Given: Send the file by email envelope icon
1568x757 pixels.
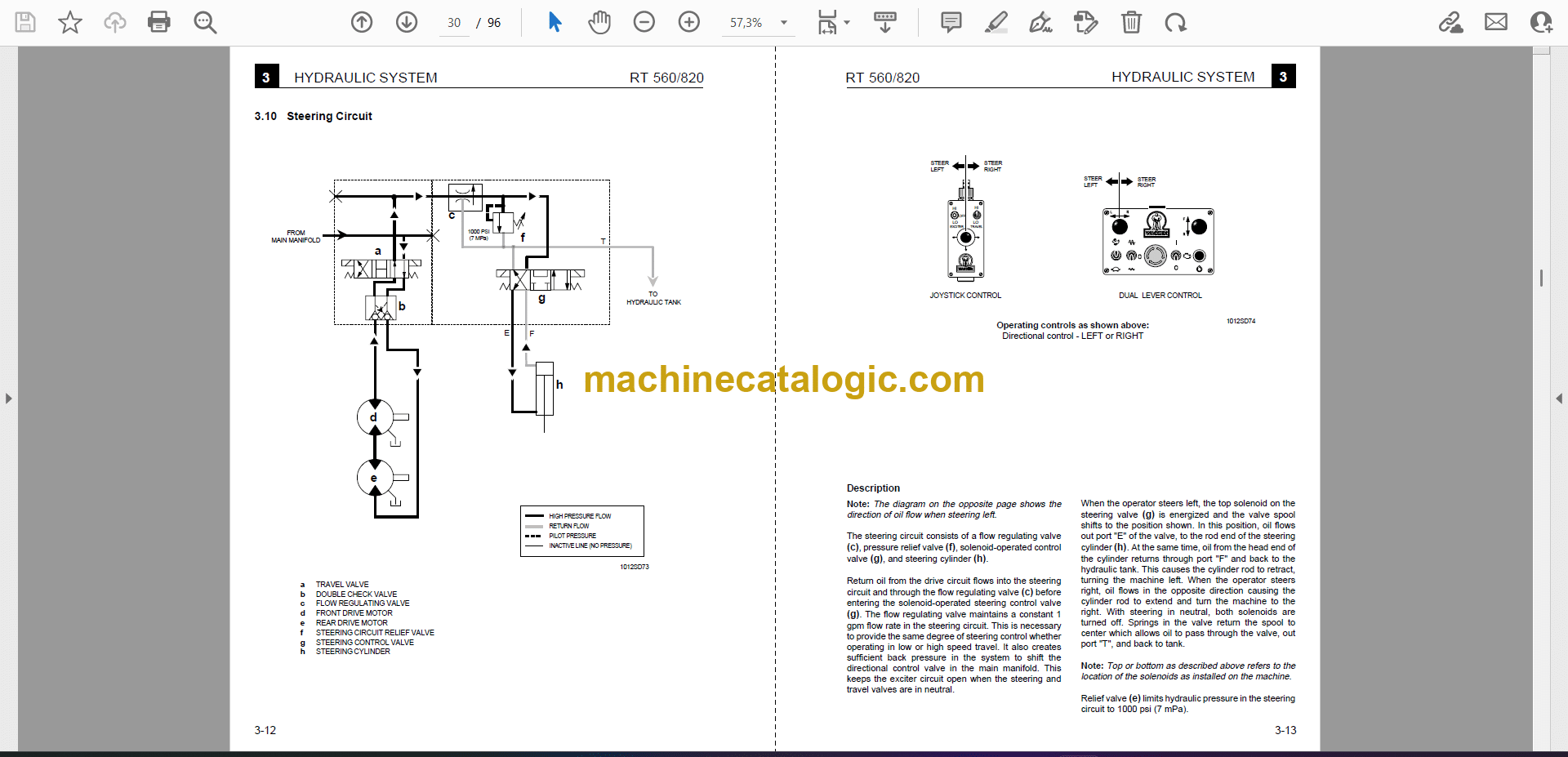Looking at the screenshot, I should [x=1496, y=22].
